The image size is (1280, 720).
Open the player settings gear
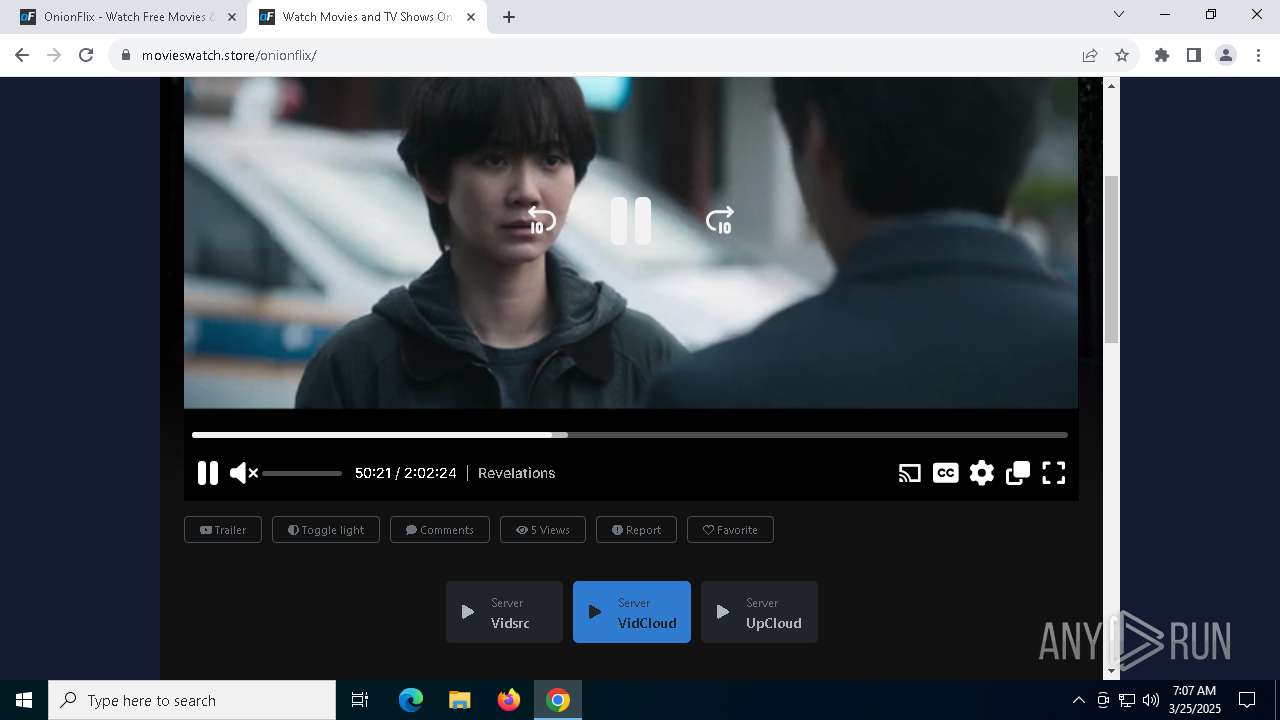(x=982, y=473)
